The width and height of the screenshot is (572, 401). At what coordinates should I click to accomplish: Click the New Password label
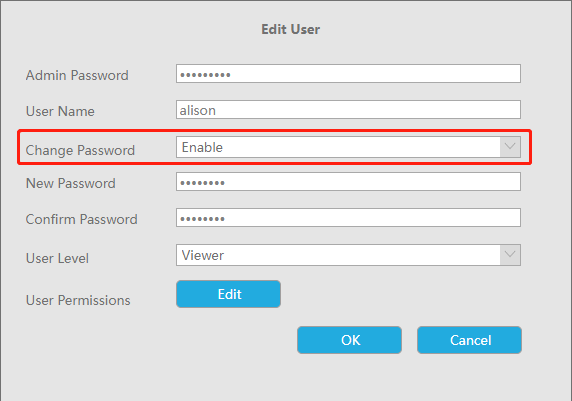71,183
